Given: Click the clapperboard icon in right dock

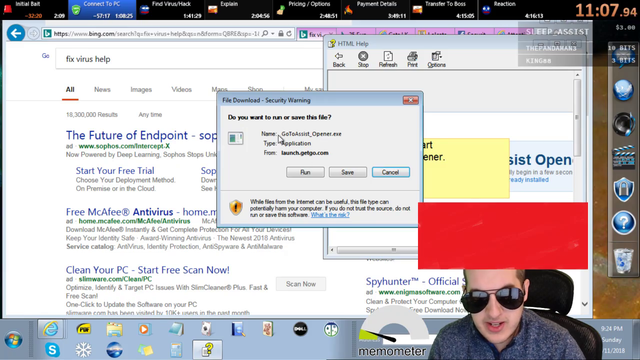Looking at the screenshot, I should [624, 157].
